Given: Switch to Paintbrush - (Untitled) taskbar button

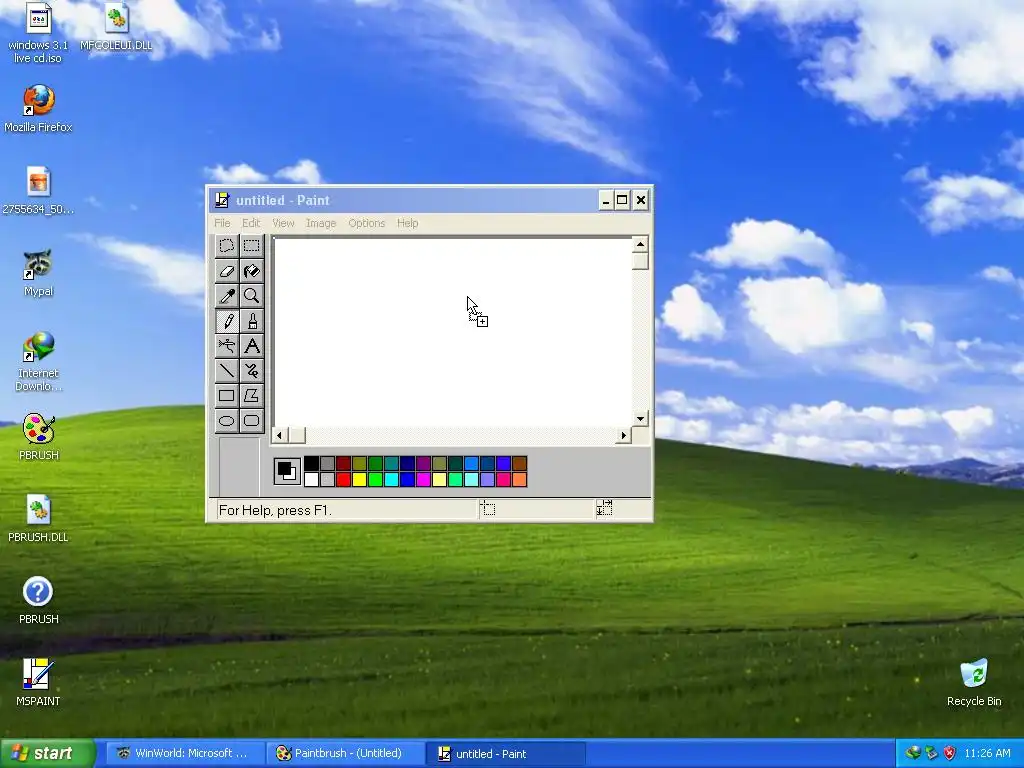Looking at the screenshot, I should (x=346, y=753).
